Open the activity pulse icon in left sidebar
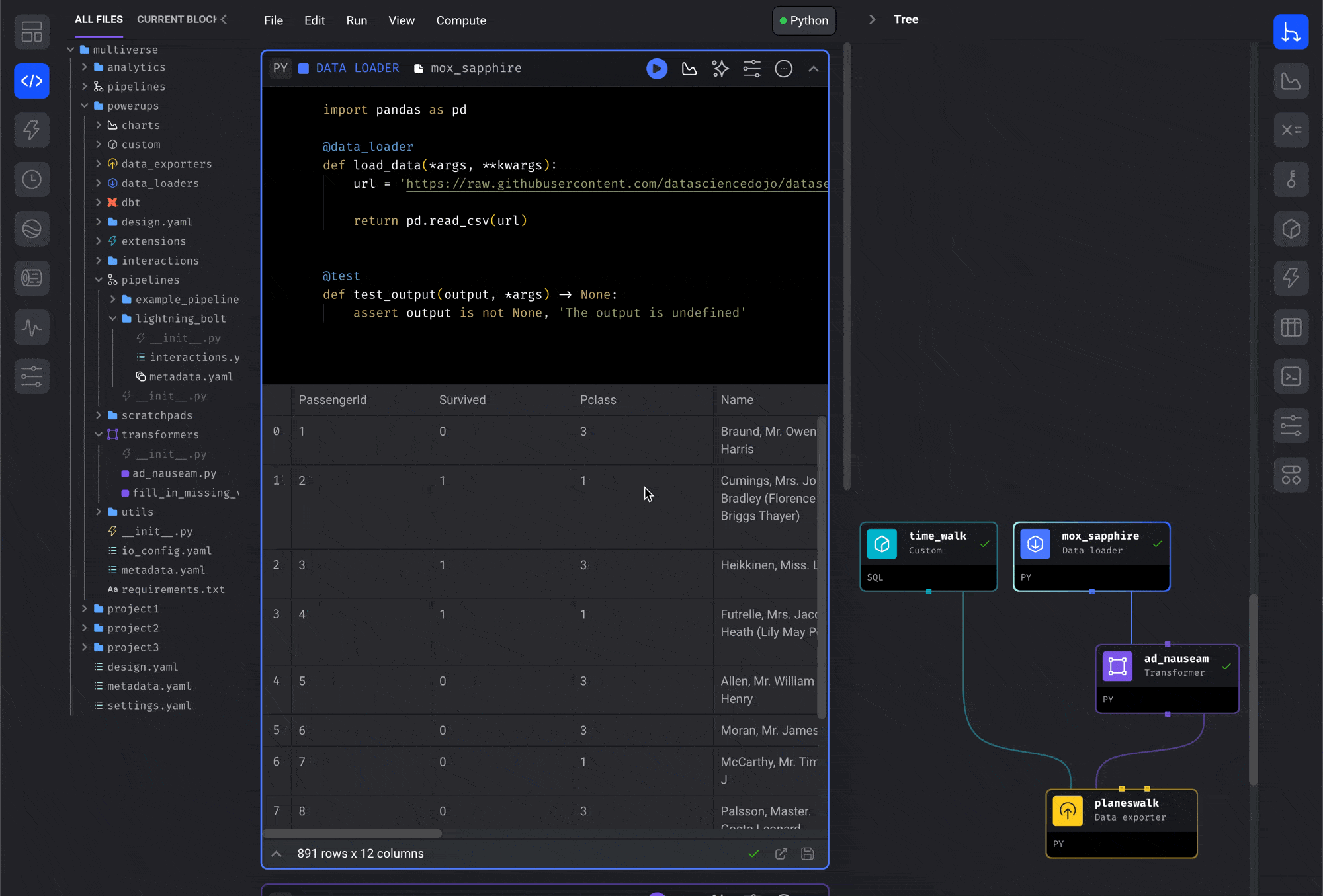The height and width of the screenshot is (896, 1323). (32, 327)
